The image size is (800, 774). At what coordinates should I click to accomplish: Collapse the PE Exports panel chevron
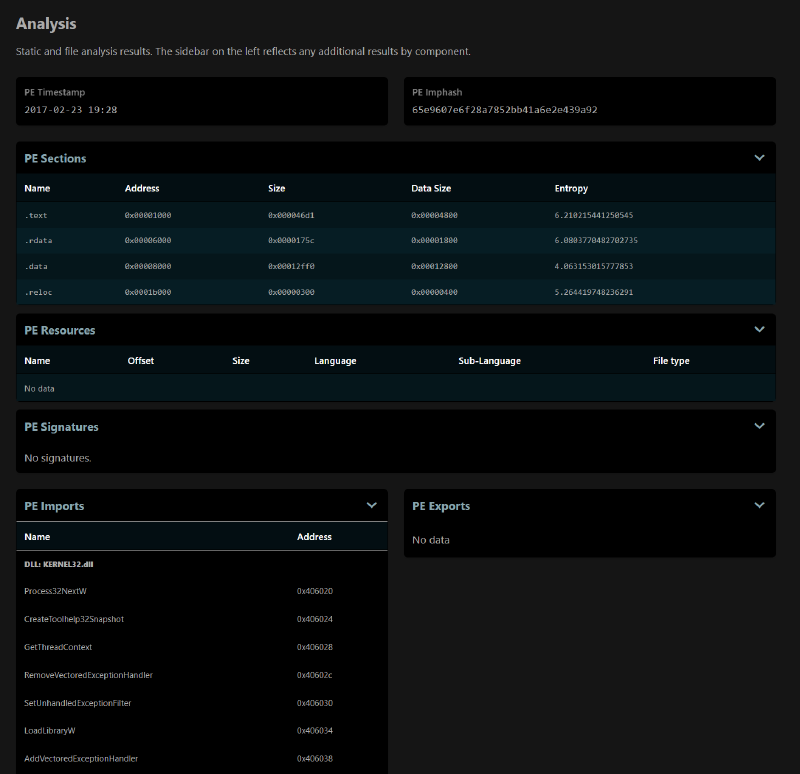759,506
